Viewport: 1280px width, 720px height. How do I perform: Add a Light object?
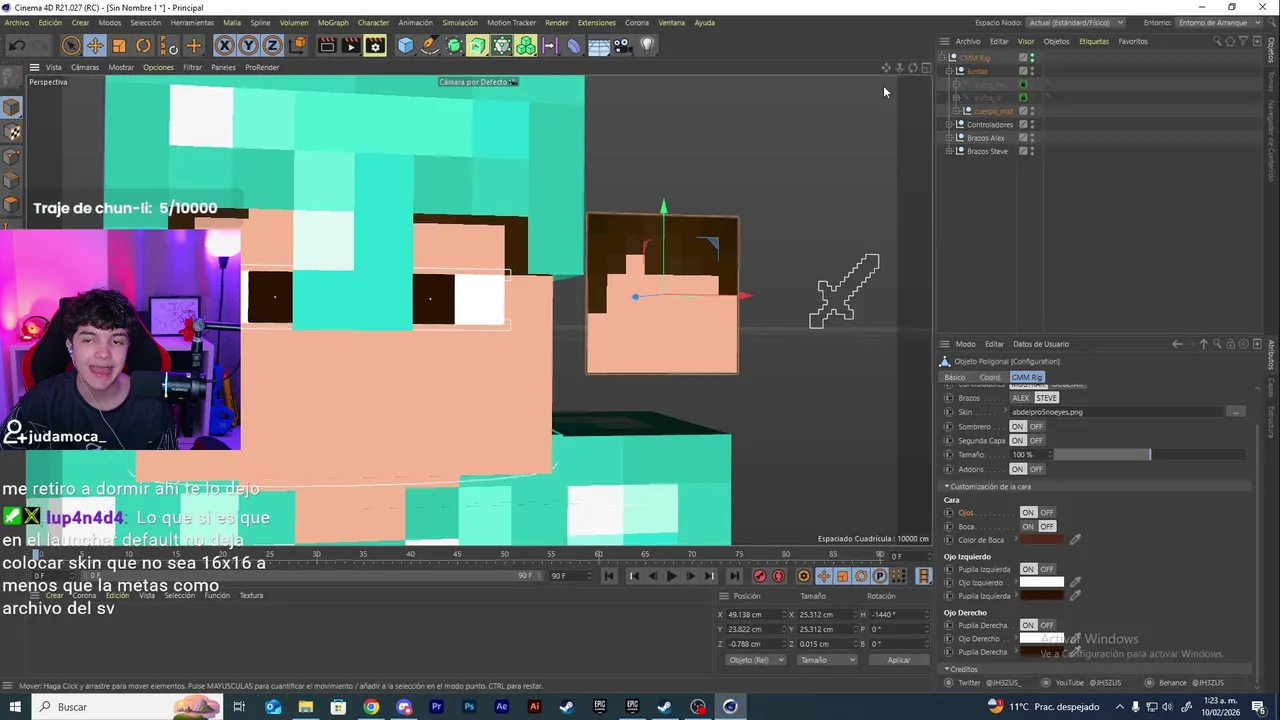(x=647, y=45)
